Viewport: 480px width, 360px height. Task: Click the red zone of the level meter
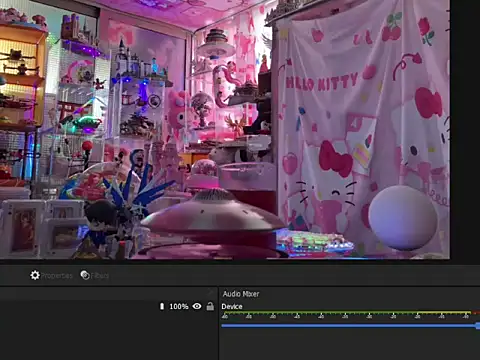tap(476, 313)
